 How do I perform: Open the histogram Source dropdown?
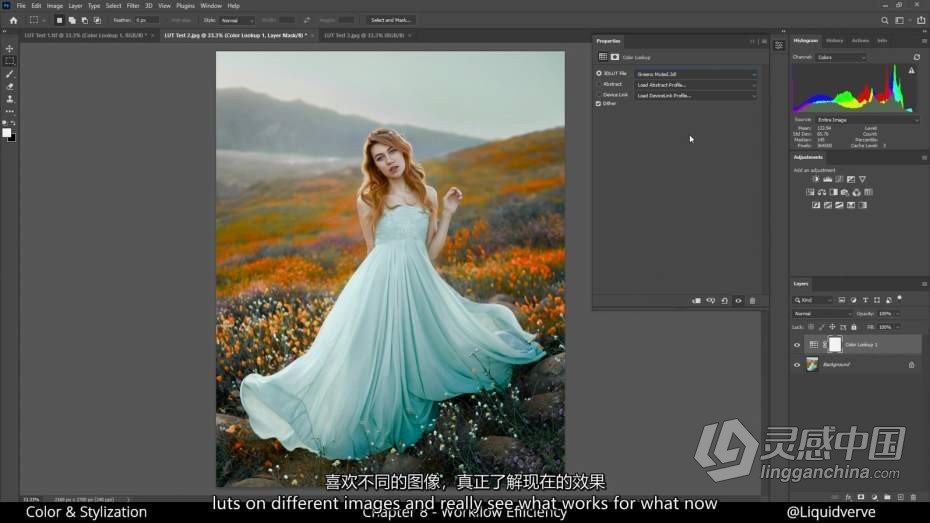tap(868, 120)
